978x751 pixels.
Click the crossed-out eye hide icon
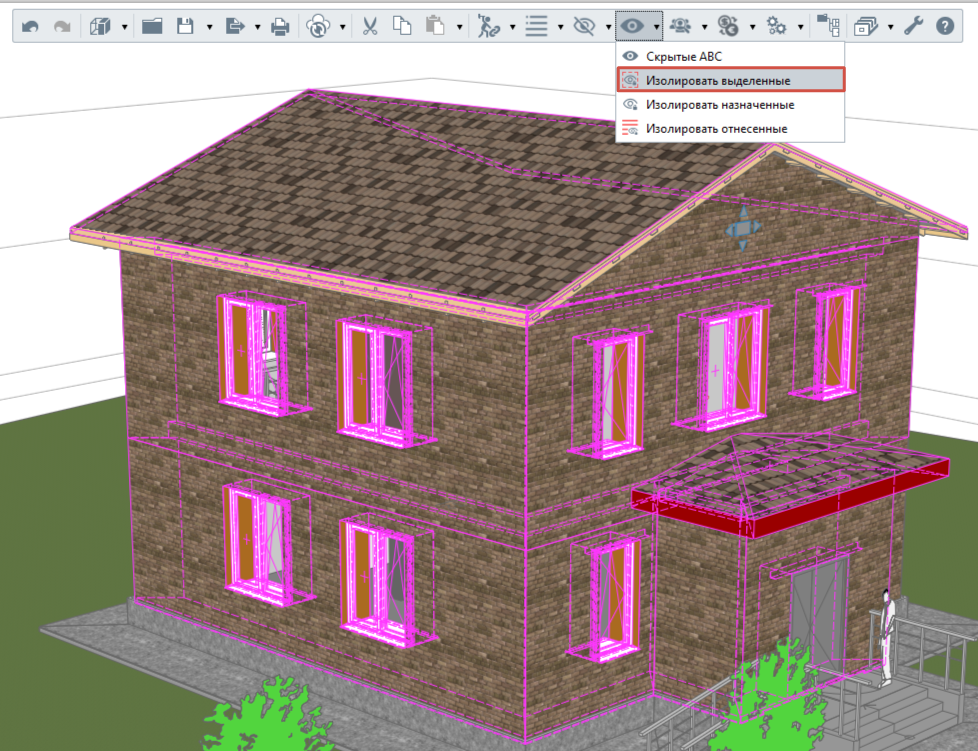tap(584, 26)
